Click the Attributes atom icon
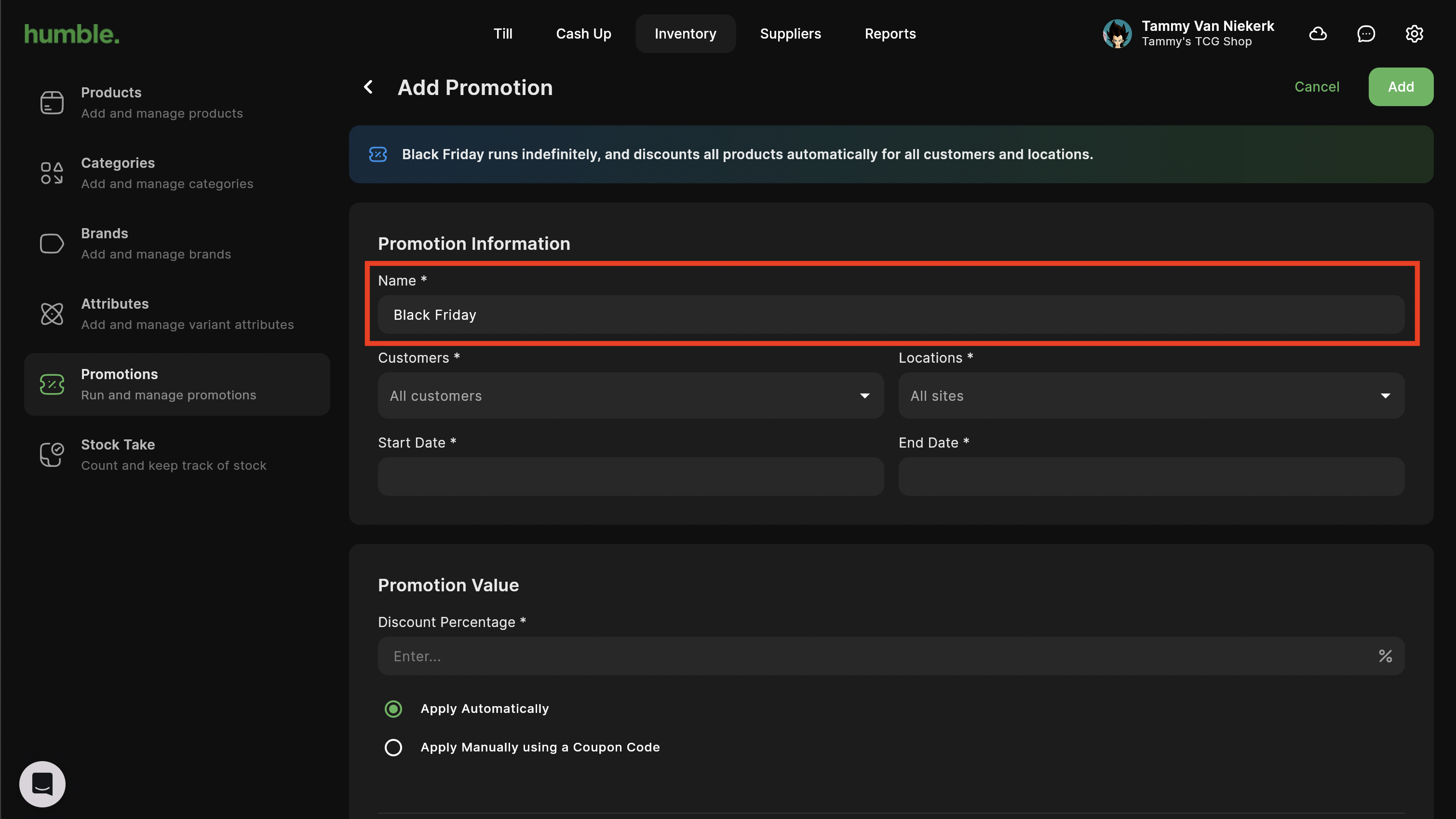This screenshot has height=819, width=1456. pyautogui.click(x=52, y=314)
